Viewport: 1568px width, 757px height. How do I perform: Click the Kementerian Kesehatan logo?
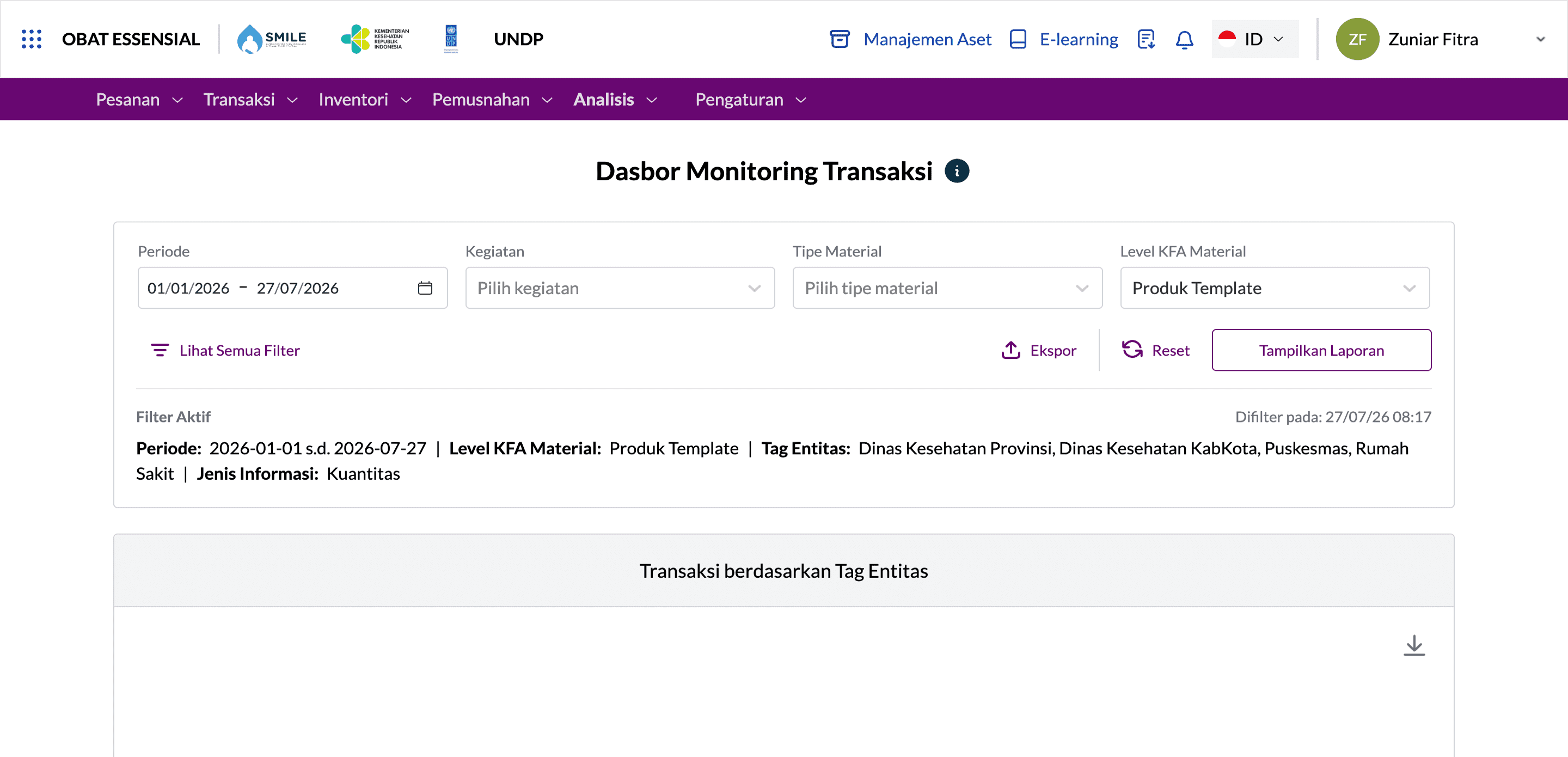click(375, 39)
